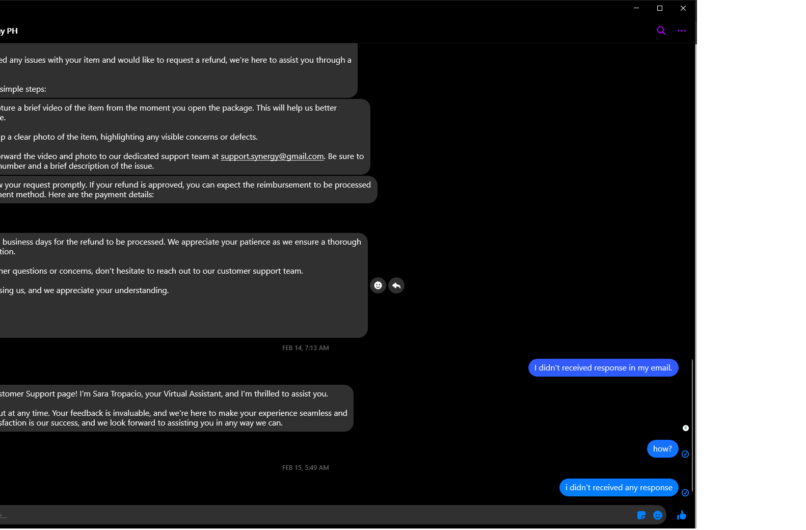The height and width of the screenshot is (530, 806).
Task: React to message with emoji icon
Action: [x=378, y=286]
